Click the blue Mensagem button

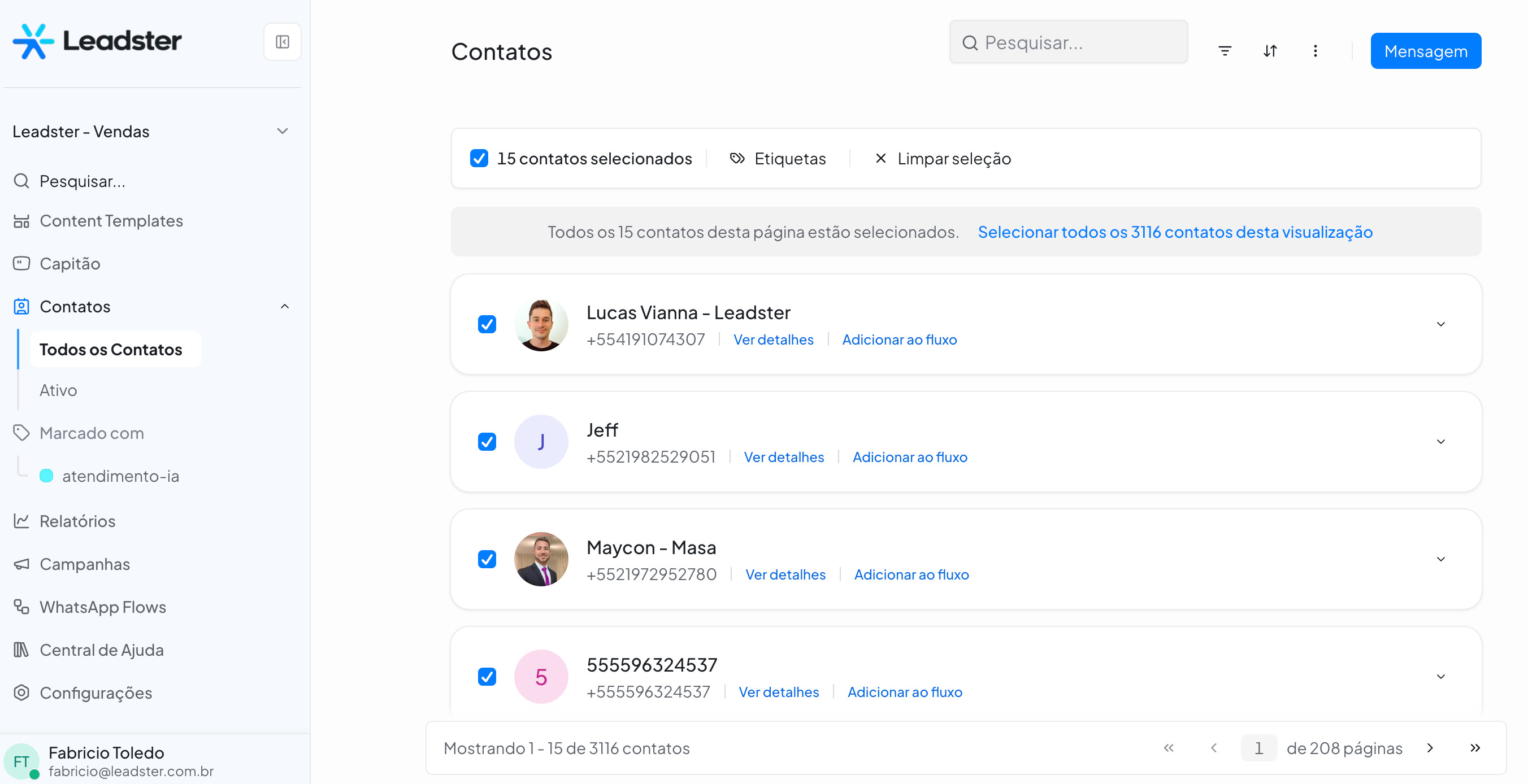(x=1425, y=51)
